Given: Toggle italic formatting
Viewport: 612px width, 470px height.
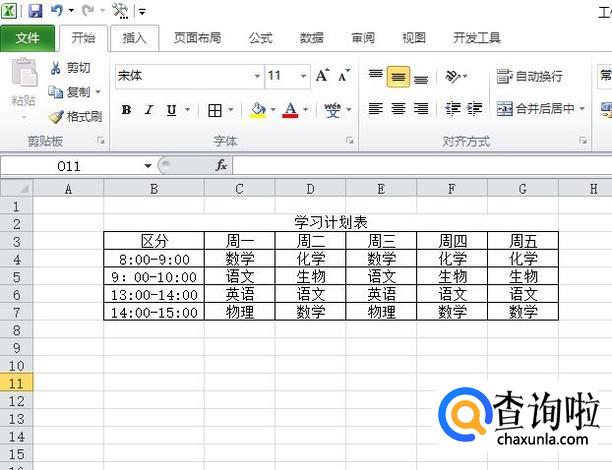Looking at the screenshot, I should (149, 110).
